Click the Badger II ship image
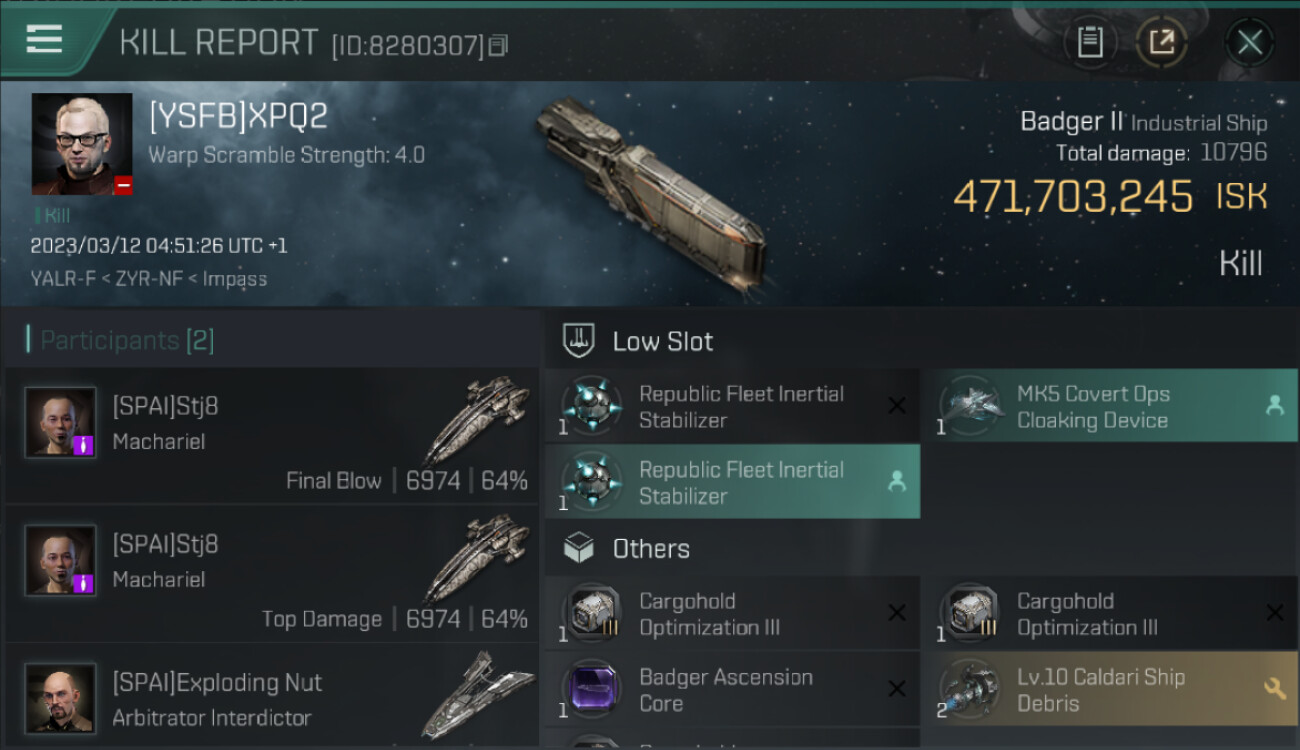The height and width of the screenshot is (750, 1300). click(x=650, y=190)
